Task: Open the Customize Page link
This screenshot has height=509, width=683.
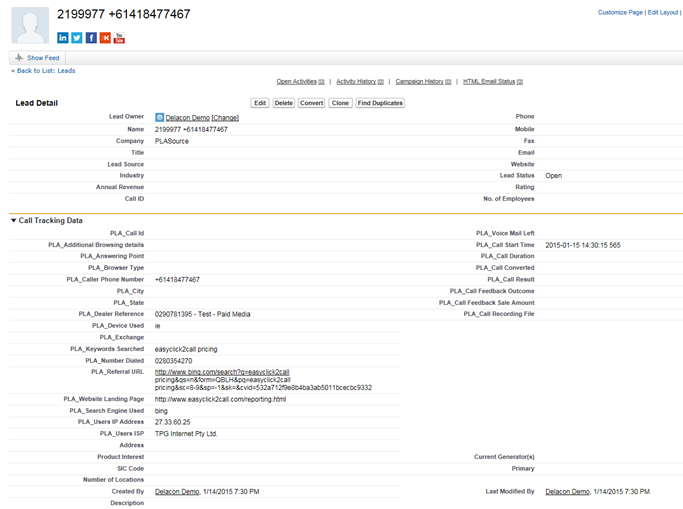Action: [620, 12]
